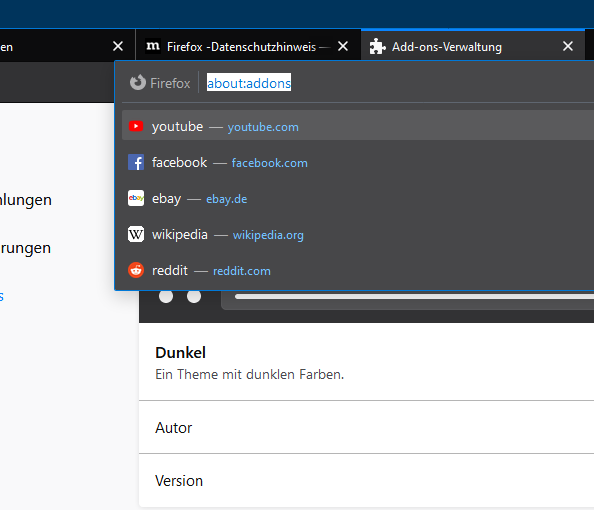The image size is (594, 510).
Task: Switch to the Add-ons-Verwaltung tab
Action: [x=473, y=46]
